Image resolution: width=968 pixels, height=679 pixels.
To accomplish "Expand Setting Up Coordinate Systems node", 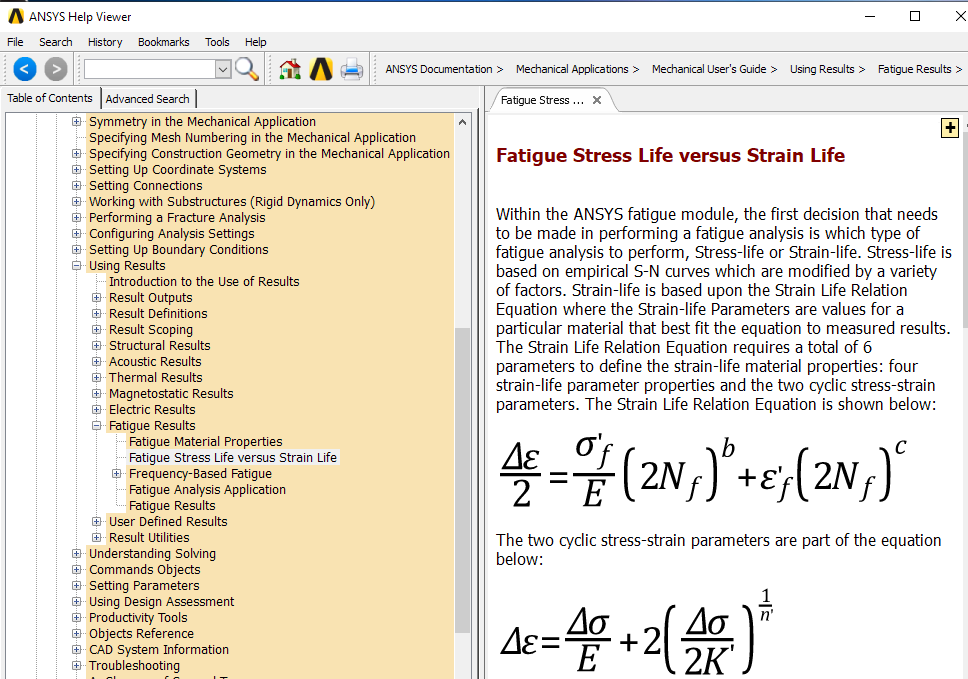I will point(77,170).
